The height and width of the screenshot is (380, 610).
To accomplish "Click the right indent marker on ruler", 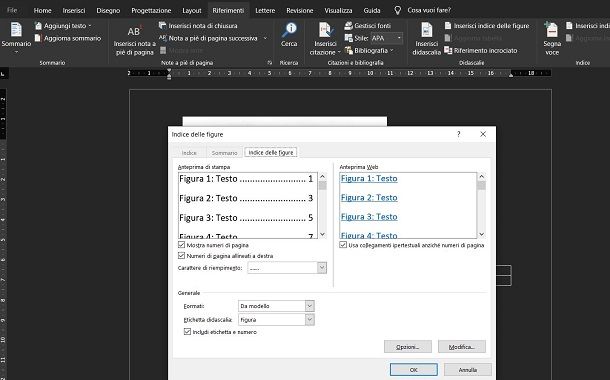I will (x=511, y=75).
